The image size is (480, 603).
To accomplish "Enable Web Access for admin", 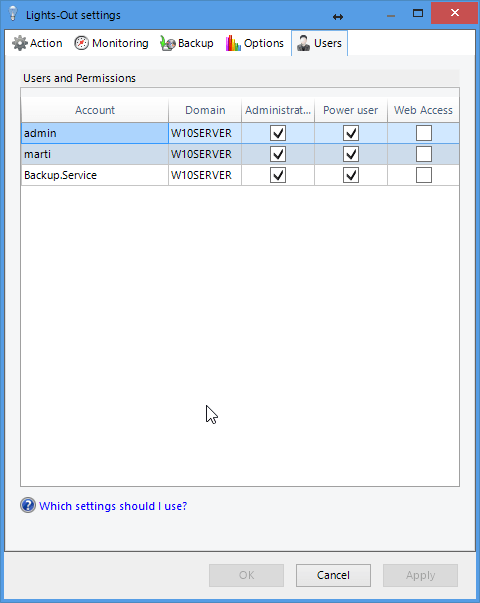I will click(x=424, y=133).
